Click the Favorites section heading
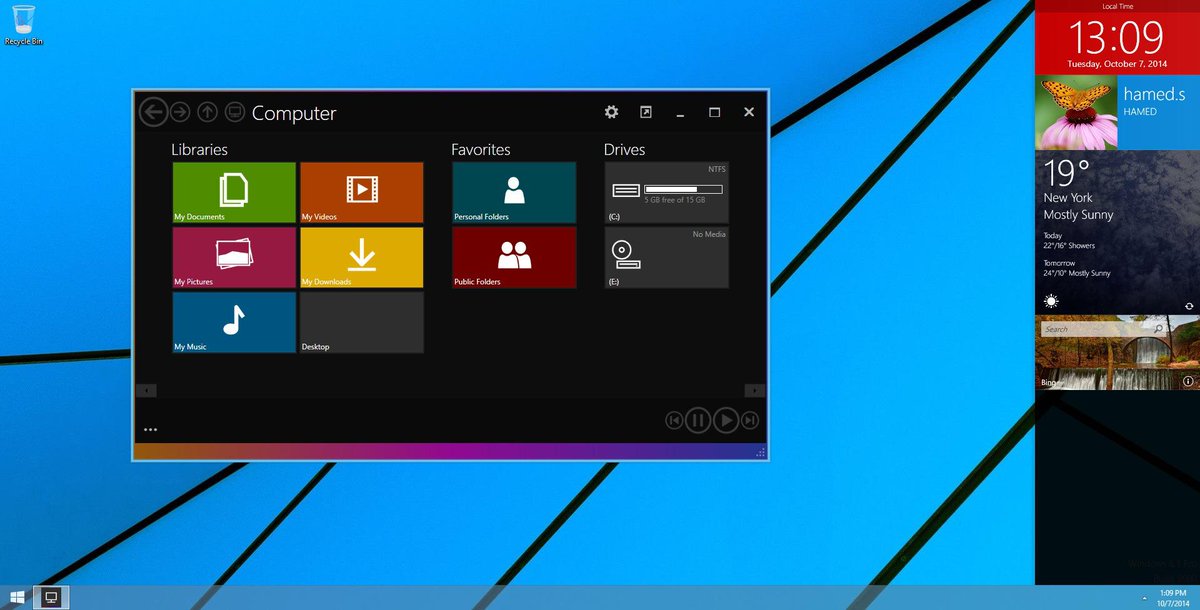1200x610 pixels. click(481, 149)
